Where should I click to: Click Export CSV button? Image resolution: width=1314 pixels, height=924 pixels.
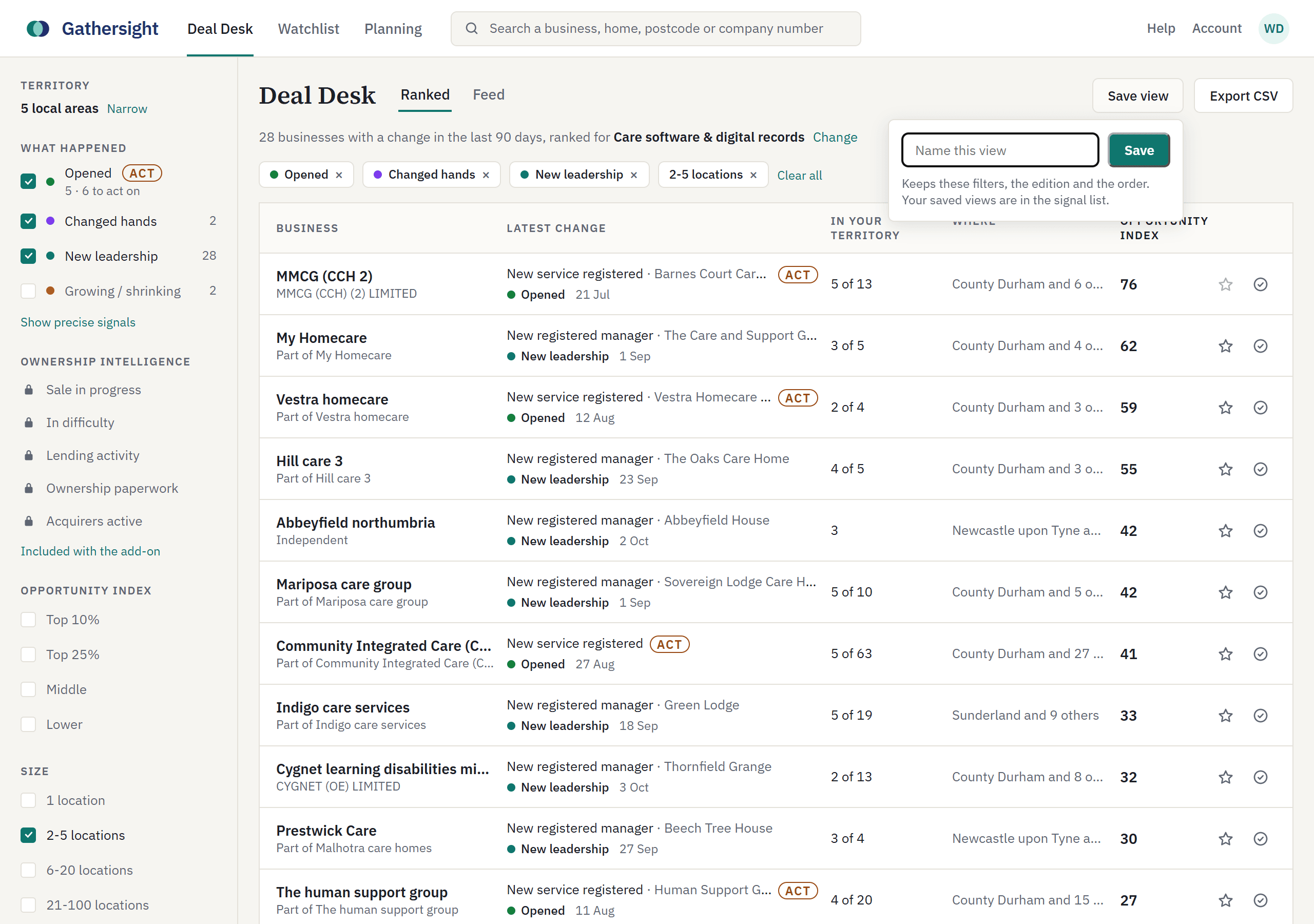(x=1243, y=95)
